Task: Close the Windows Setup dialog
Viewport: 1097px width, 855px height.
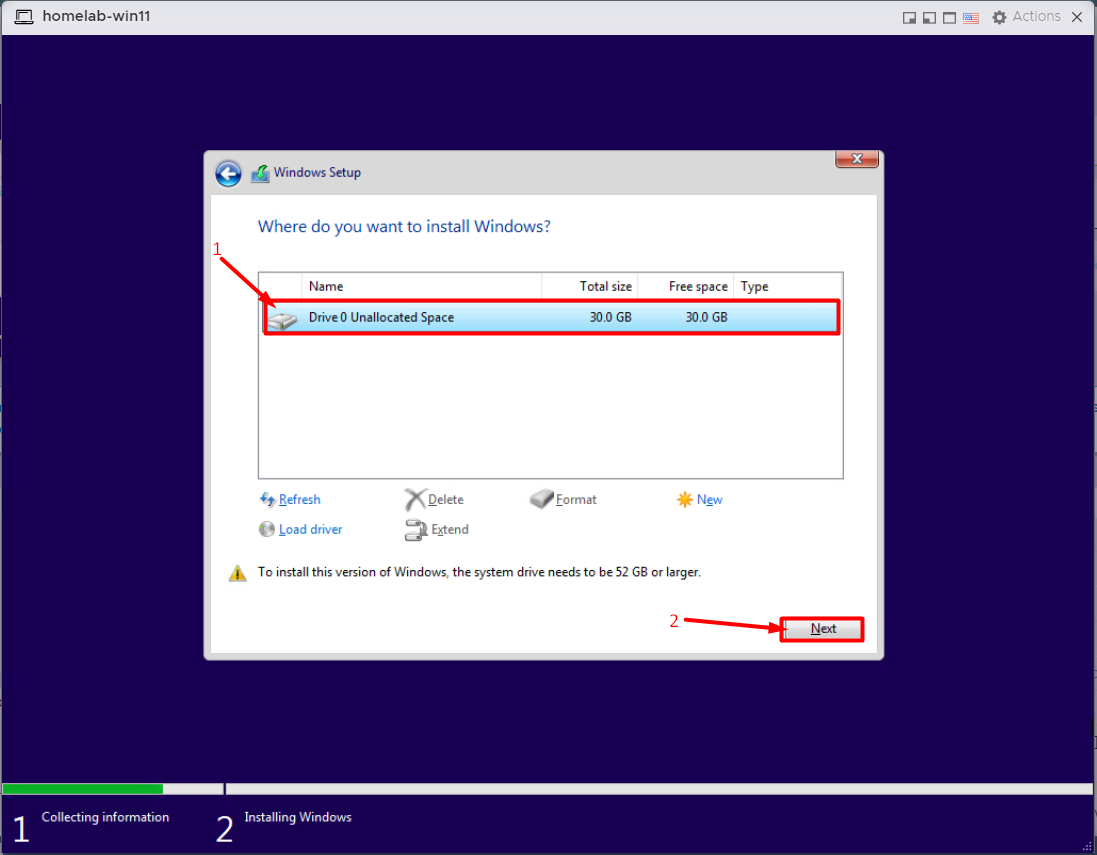Action: pos(856,159)
